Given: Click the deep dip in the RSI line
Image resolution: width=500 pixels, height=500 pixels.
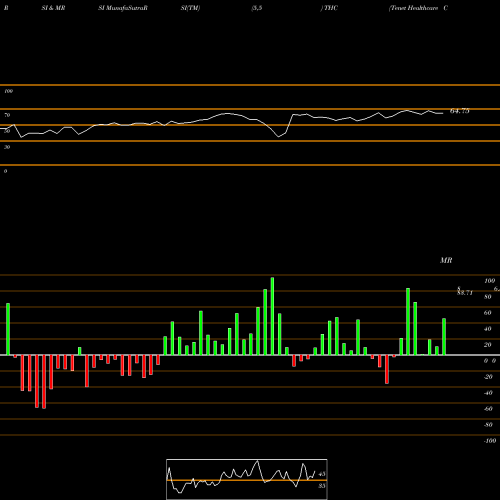Looking at the screenshot, I should [x=279, y=136].
